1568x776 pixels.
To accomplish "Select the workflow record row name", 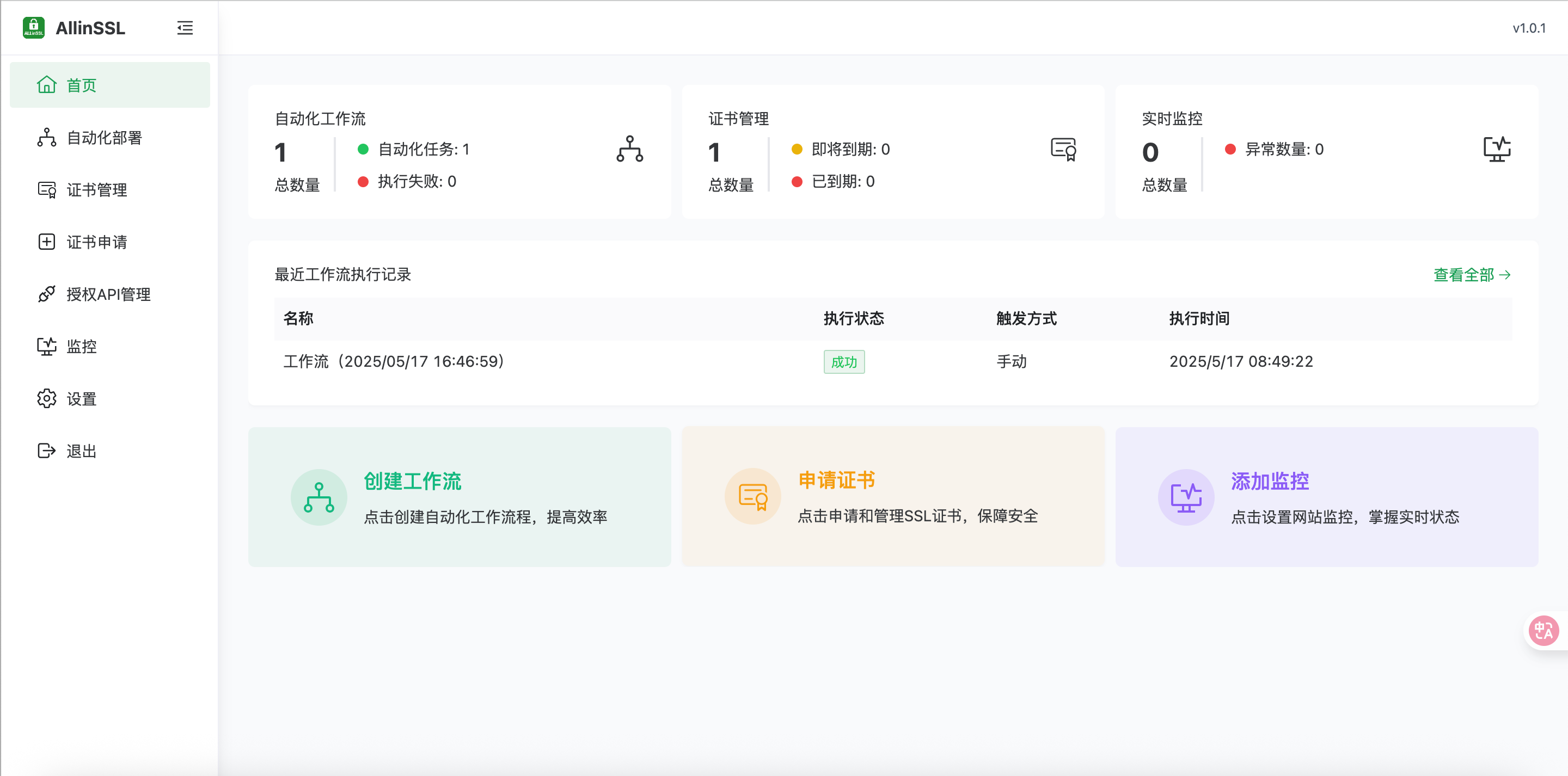I will 394,361.
